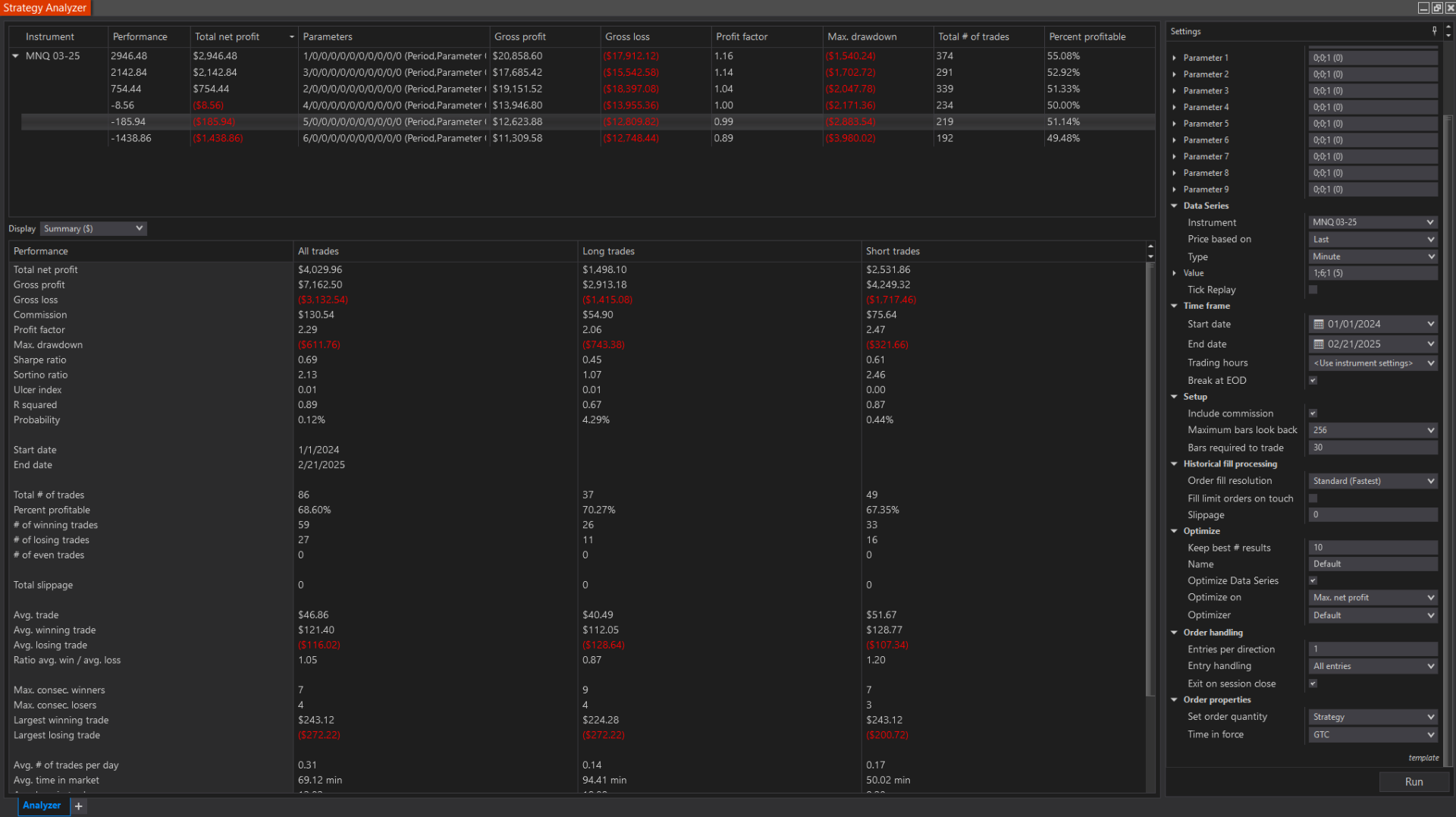Click the Parameter 3 value field

(x=1373, y=91)
